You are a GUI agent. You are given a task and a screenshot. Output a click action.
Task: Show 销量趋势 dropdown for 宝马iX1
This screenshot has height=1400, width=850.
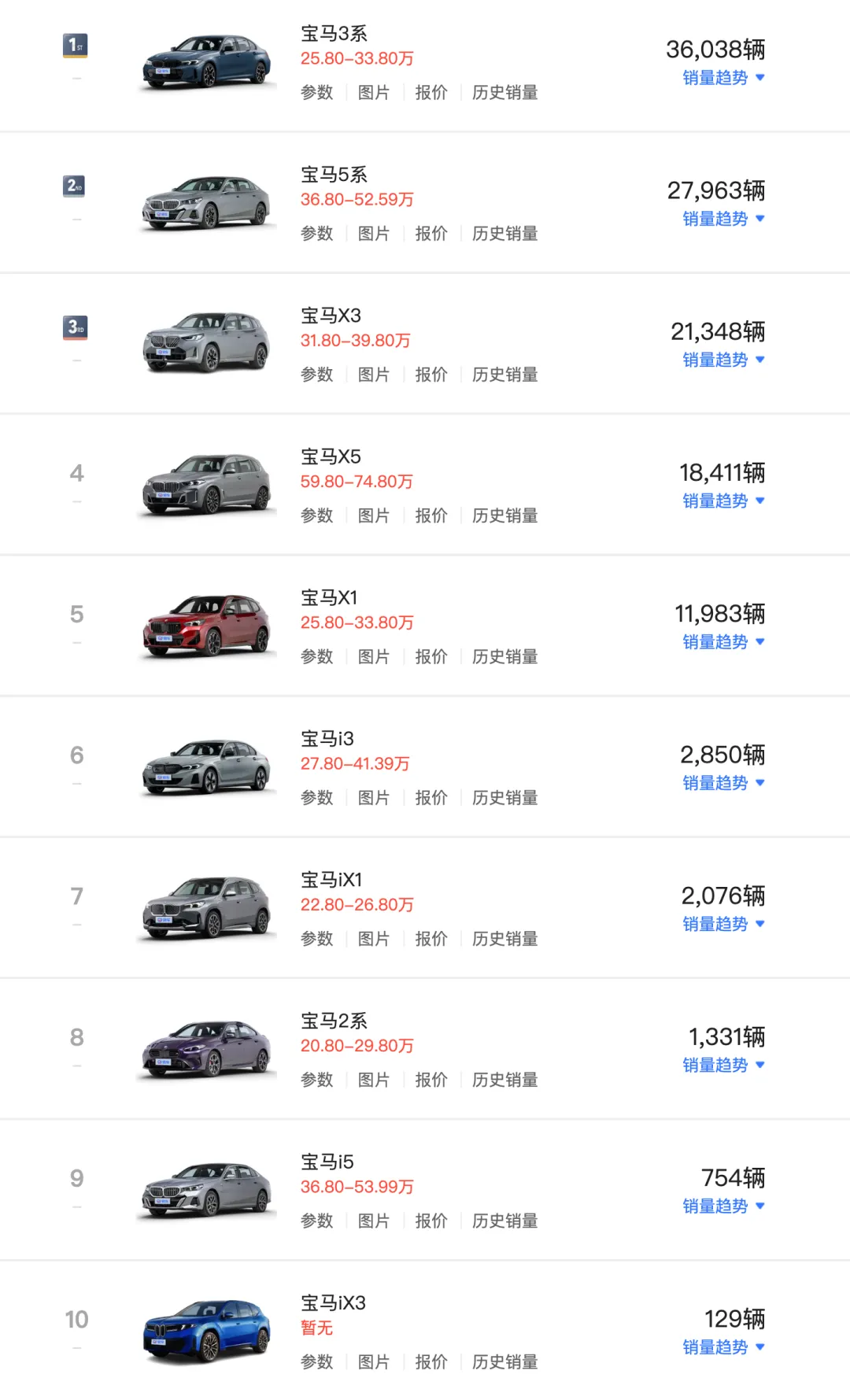pyautogui.click(x=723, y=924)
